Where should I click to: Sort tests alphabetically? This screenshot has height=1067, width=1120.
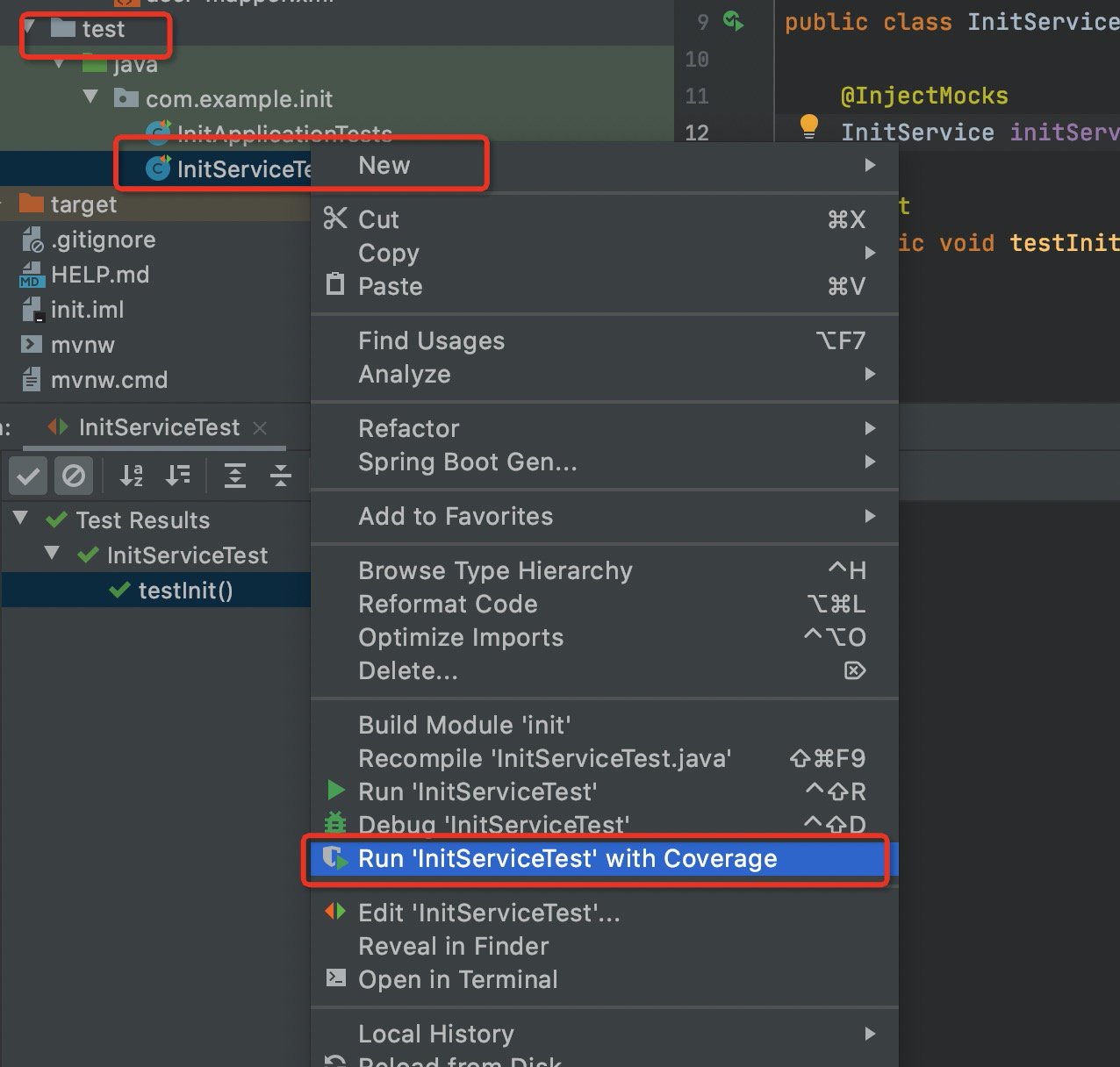click(132, 476)
